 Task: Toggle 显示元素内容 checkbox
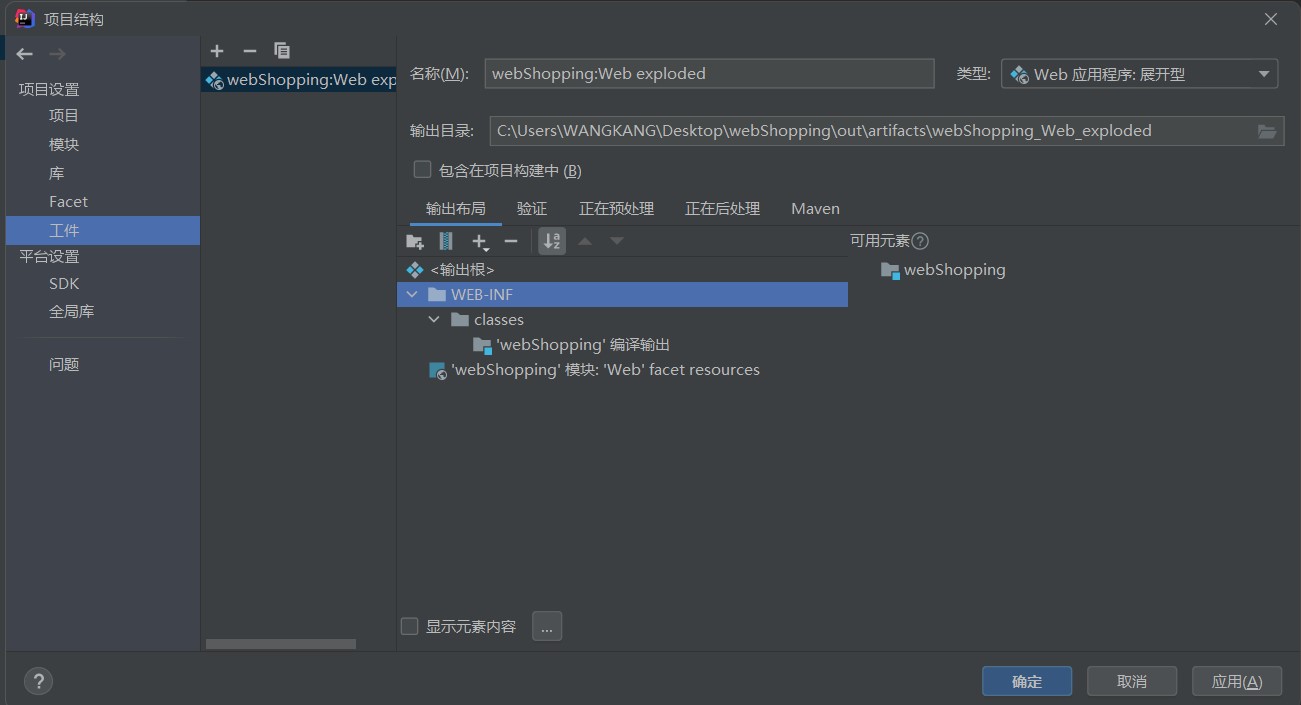[x=409, y=626]
